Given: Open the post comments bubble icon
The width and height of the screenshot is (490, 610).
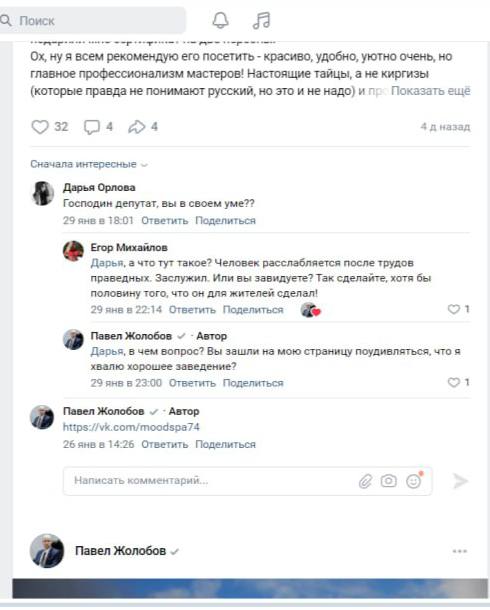Looking at the screenshot, I should click(x=92, y=127).
